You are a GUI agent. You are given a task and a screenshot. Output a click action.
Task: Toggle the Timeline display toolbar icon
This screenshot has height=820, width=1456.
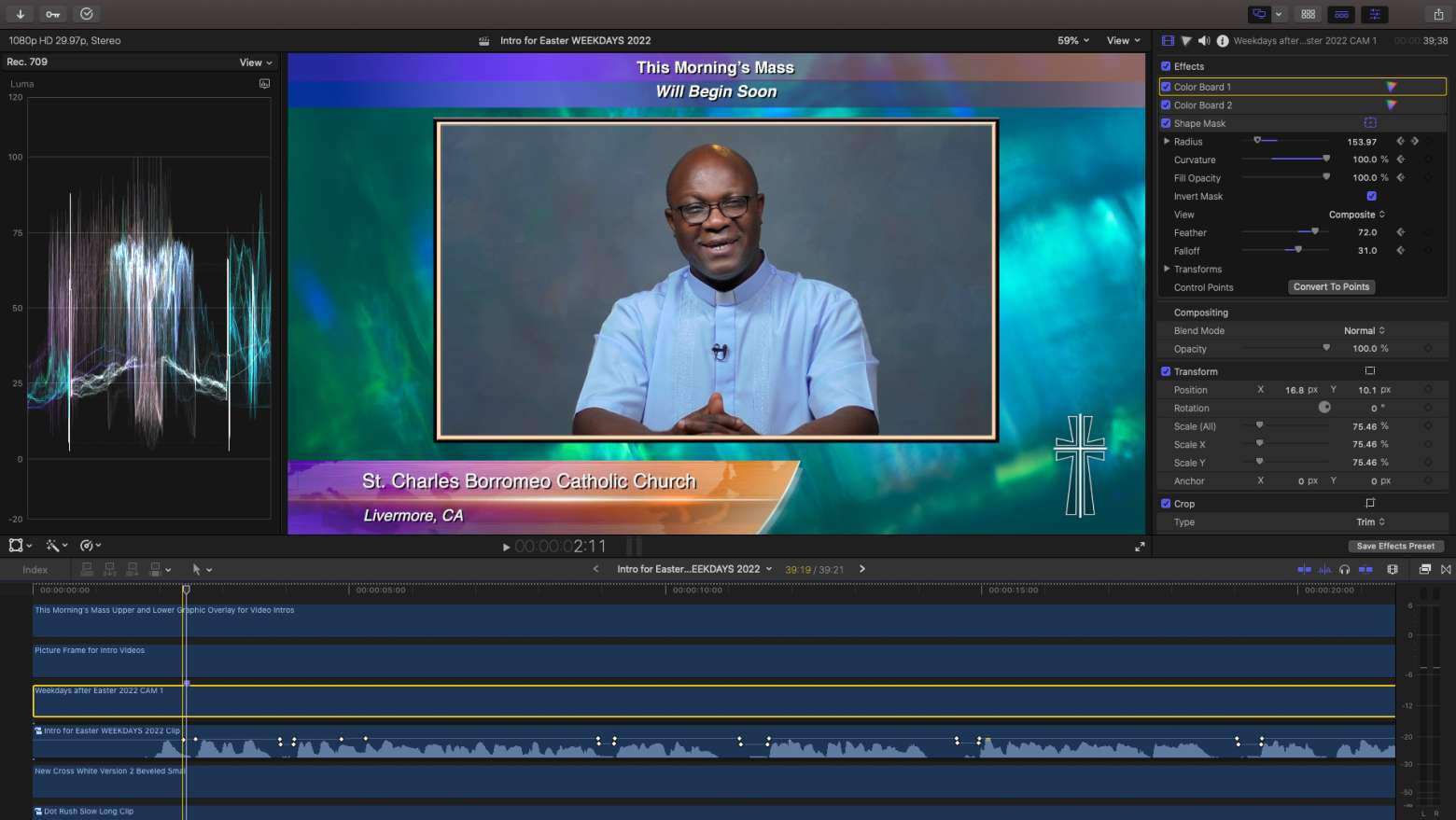(x=1341, y=14)
